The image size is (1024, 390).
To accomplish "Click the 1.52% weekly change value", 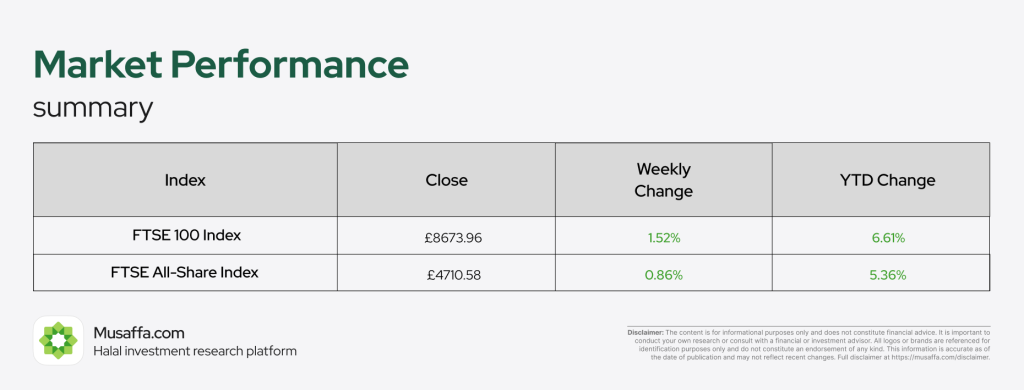I will coord(664,238).
